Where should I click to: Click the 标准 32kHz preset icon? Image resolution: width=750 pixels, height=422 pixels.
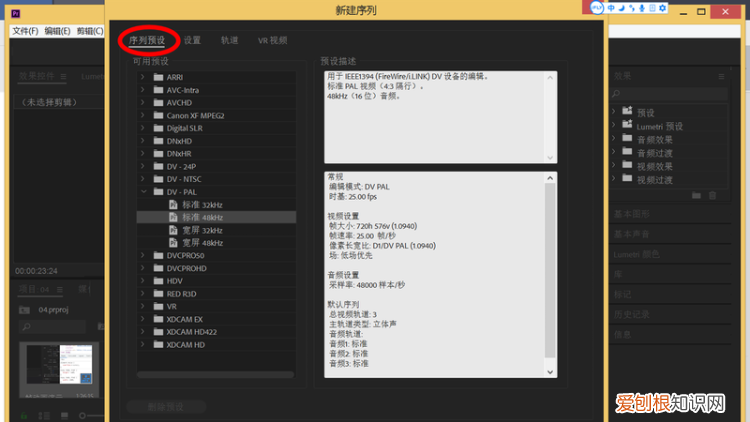(173, 204)
